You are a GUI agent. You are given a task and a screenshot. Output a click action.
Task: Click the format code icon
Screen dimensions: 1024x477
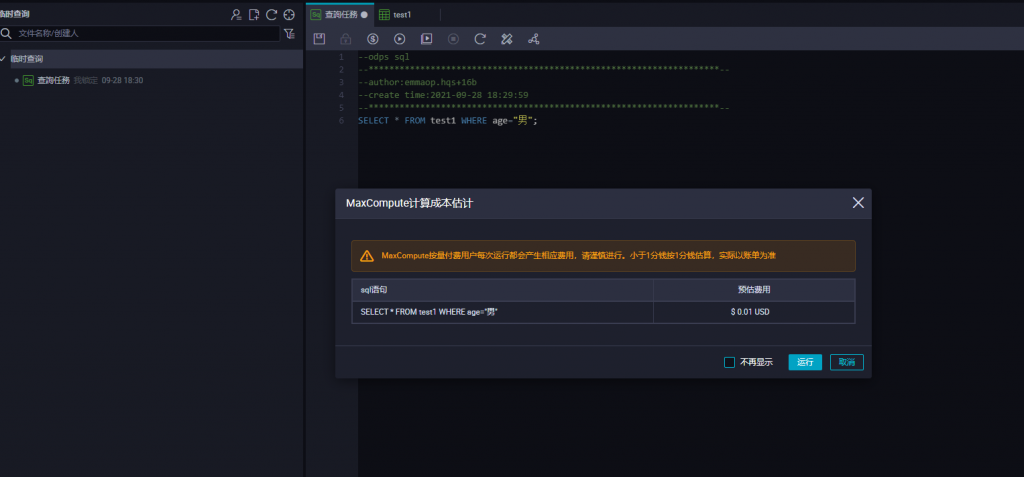(507, 39)
